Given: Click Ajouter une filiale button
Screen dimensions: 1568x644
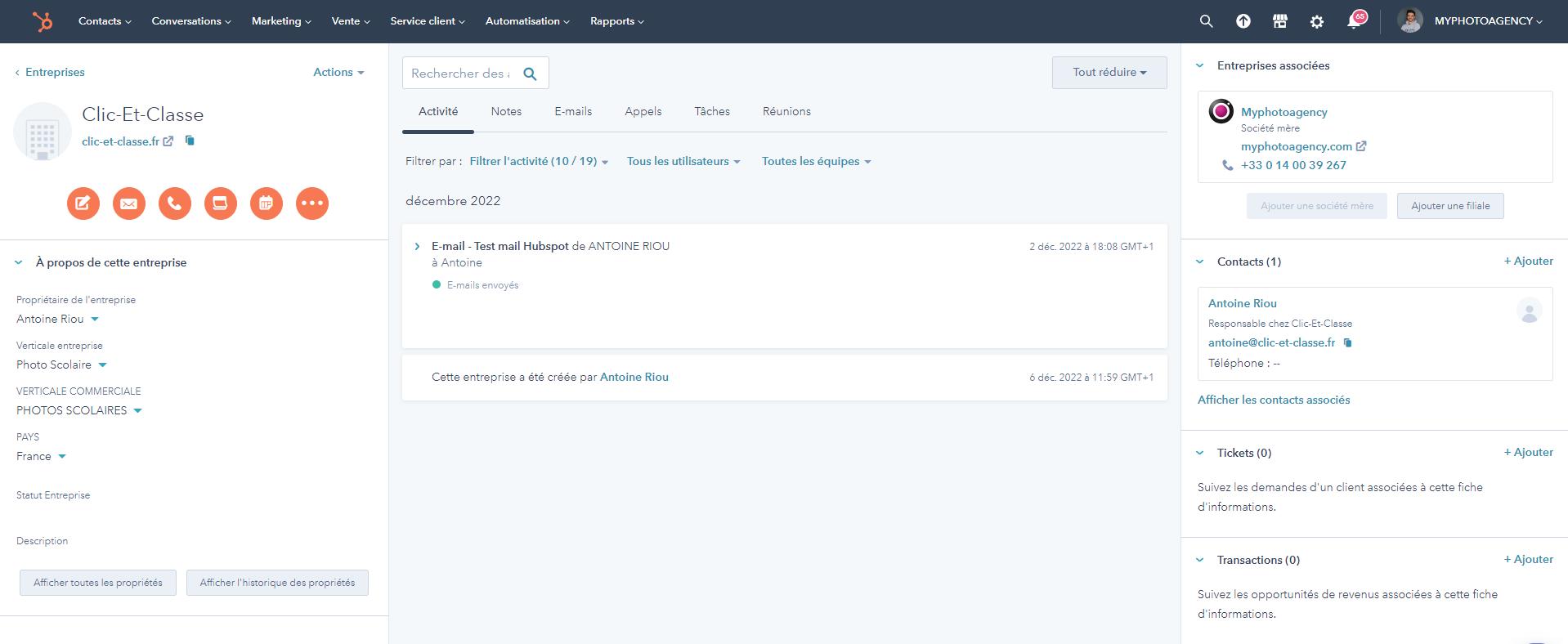Looking at the screenshot, I should click(x=1450, y=206).
